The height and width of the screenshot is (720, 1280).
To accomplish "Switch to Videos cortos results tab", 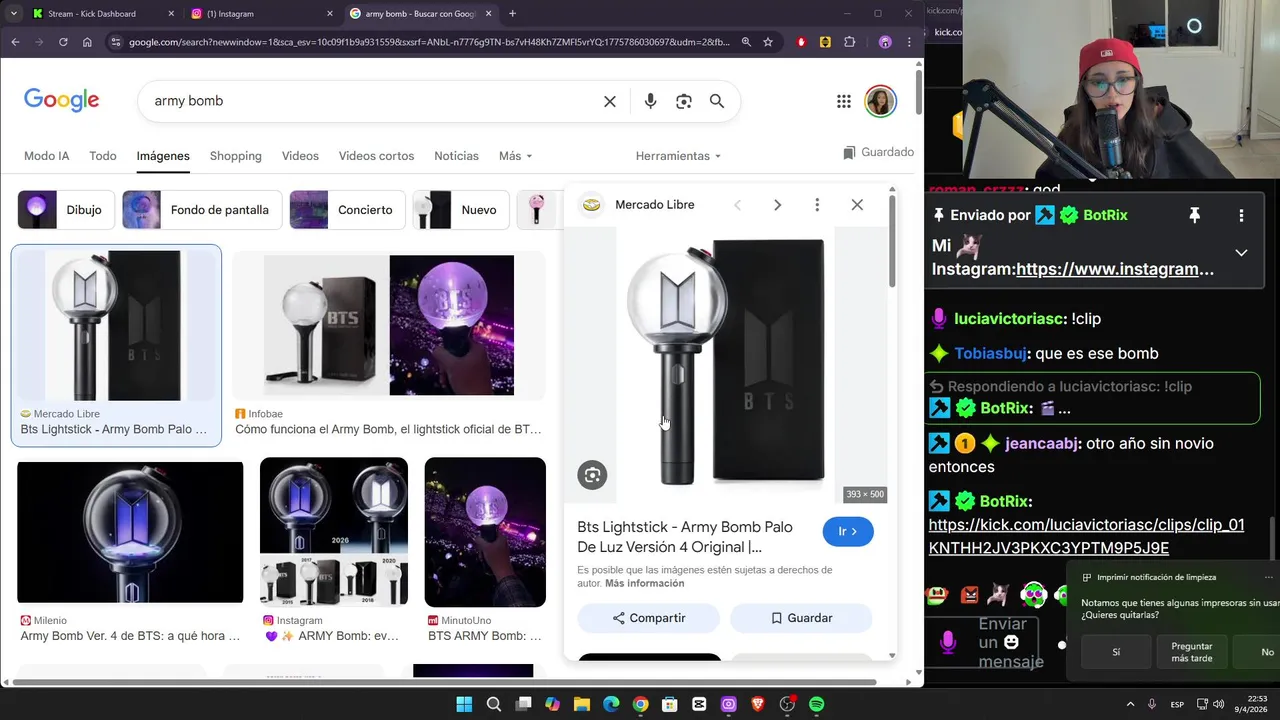I will coord(376,156).
